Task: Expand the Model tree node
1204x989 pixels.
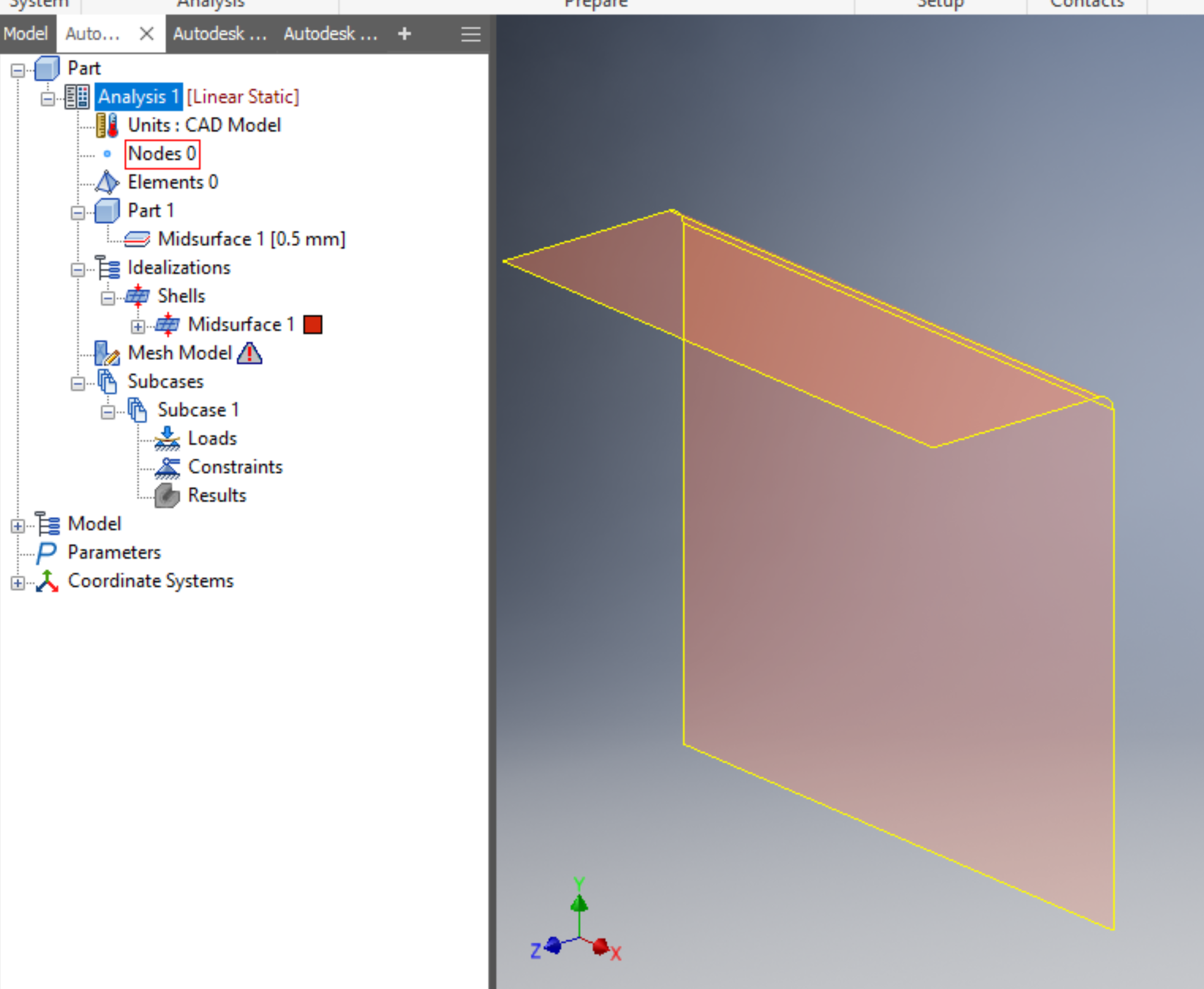Action: [18, 526]
